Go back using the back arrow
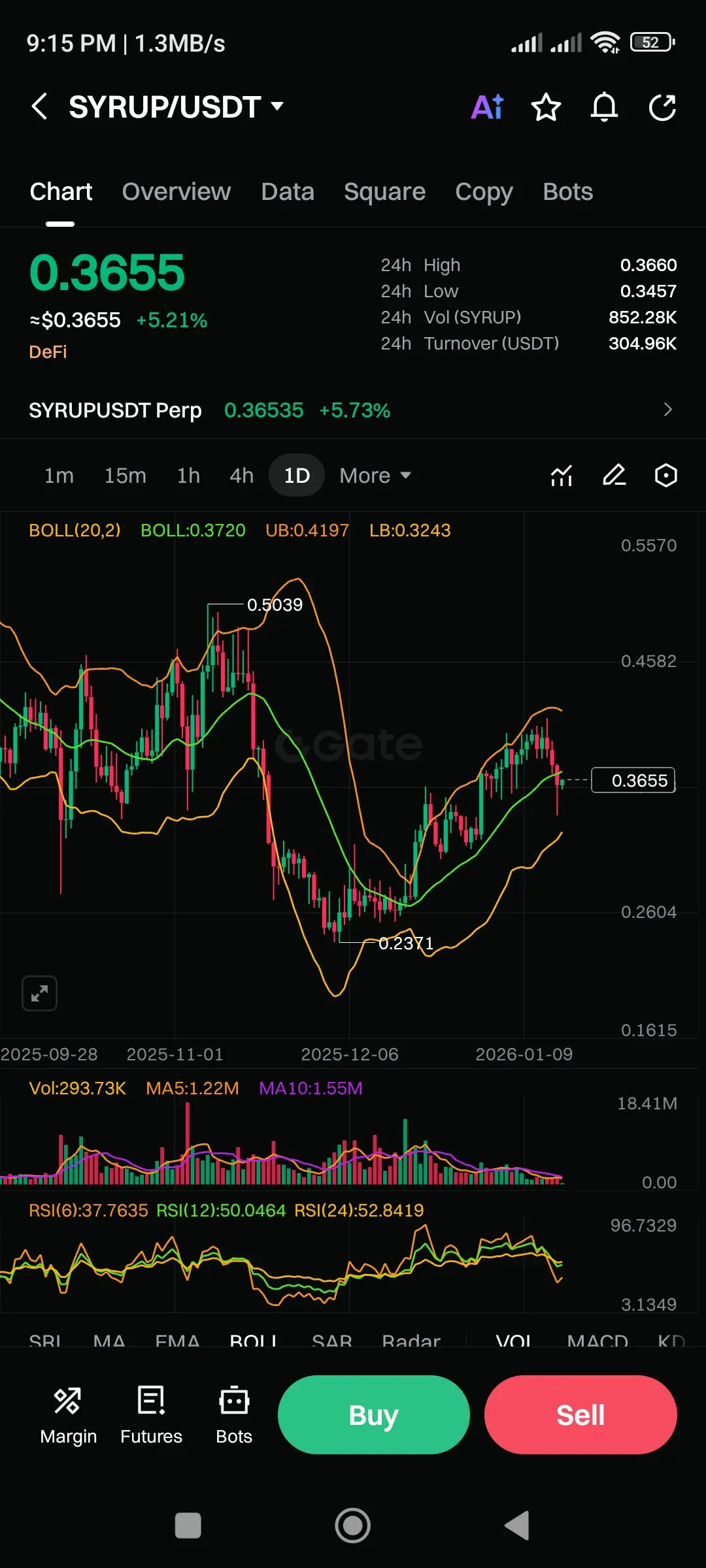The image size is (706, 1568). [x=40, y=106]
